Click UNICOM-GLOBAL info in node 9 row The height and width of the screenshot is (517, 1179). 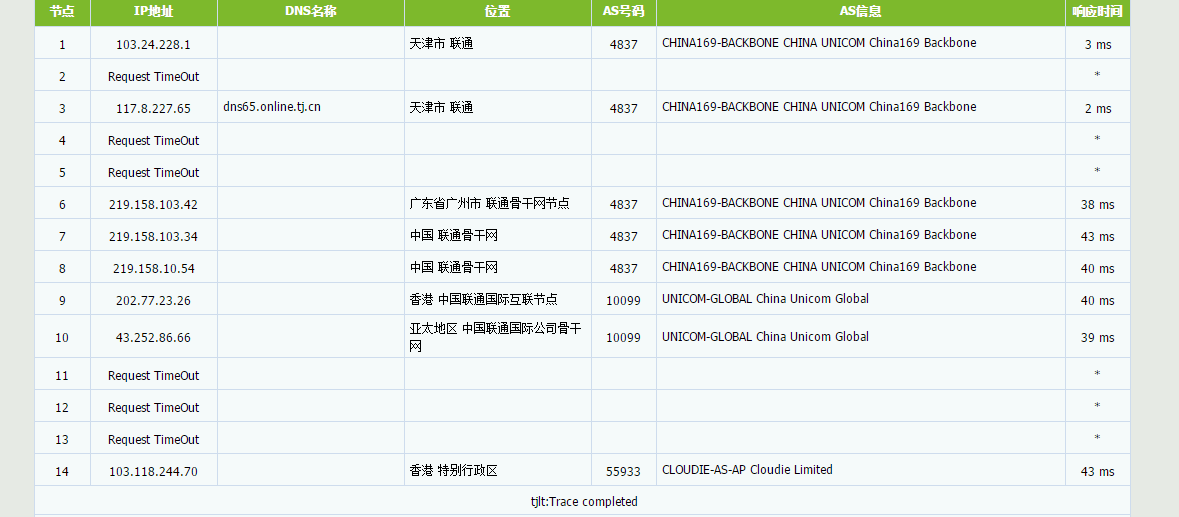coord(765,298)
